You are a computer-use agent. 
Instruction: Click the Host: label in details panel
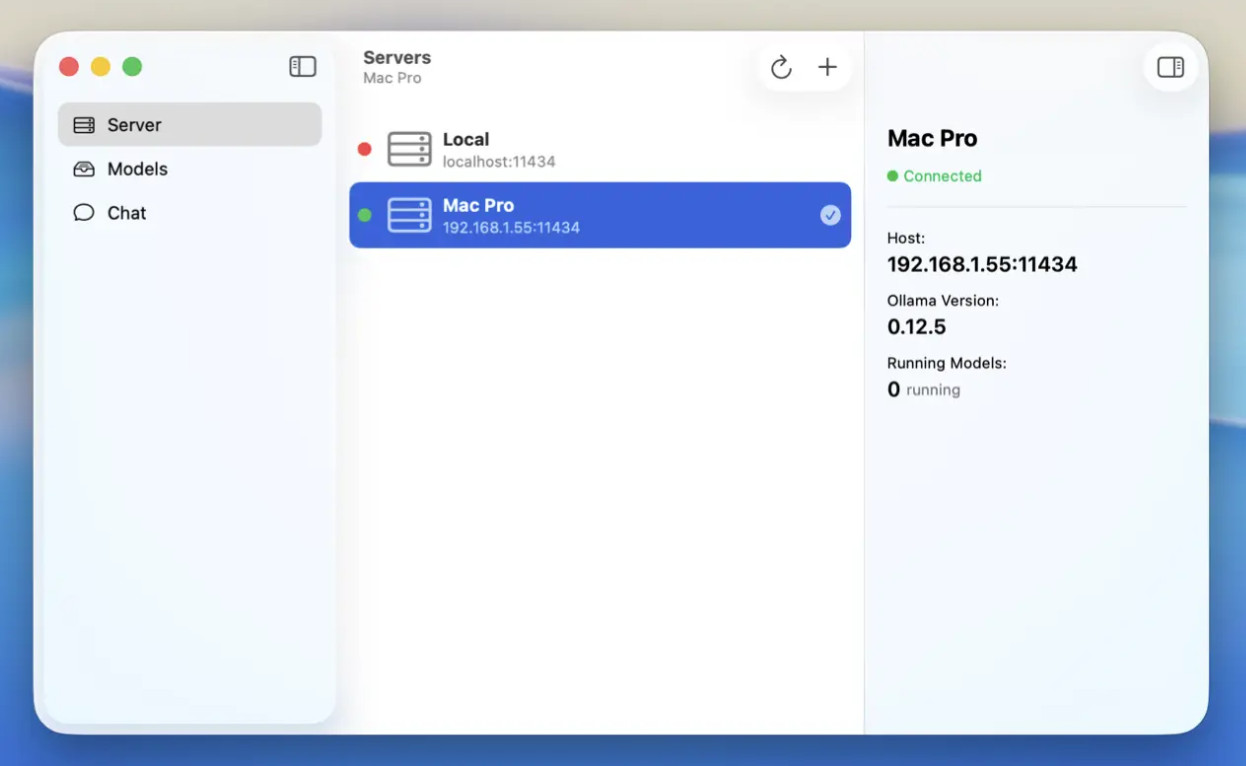click(x=906, y=238)
